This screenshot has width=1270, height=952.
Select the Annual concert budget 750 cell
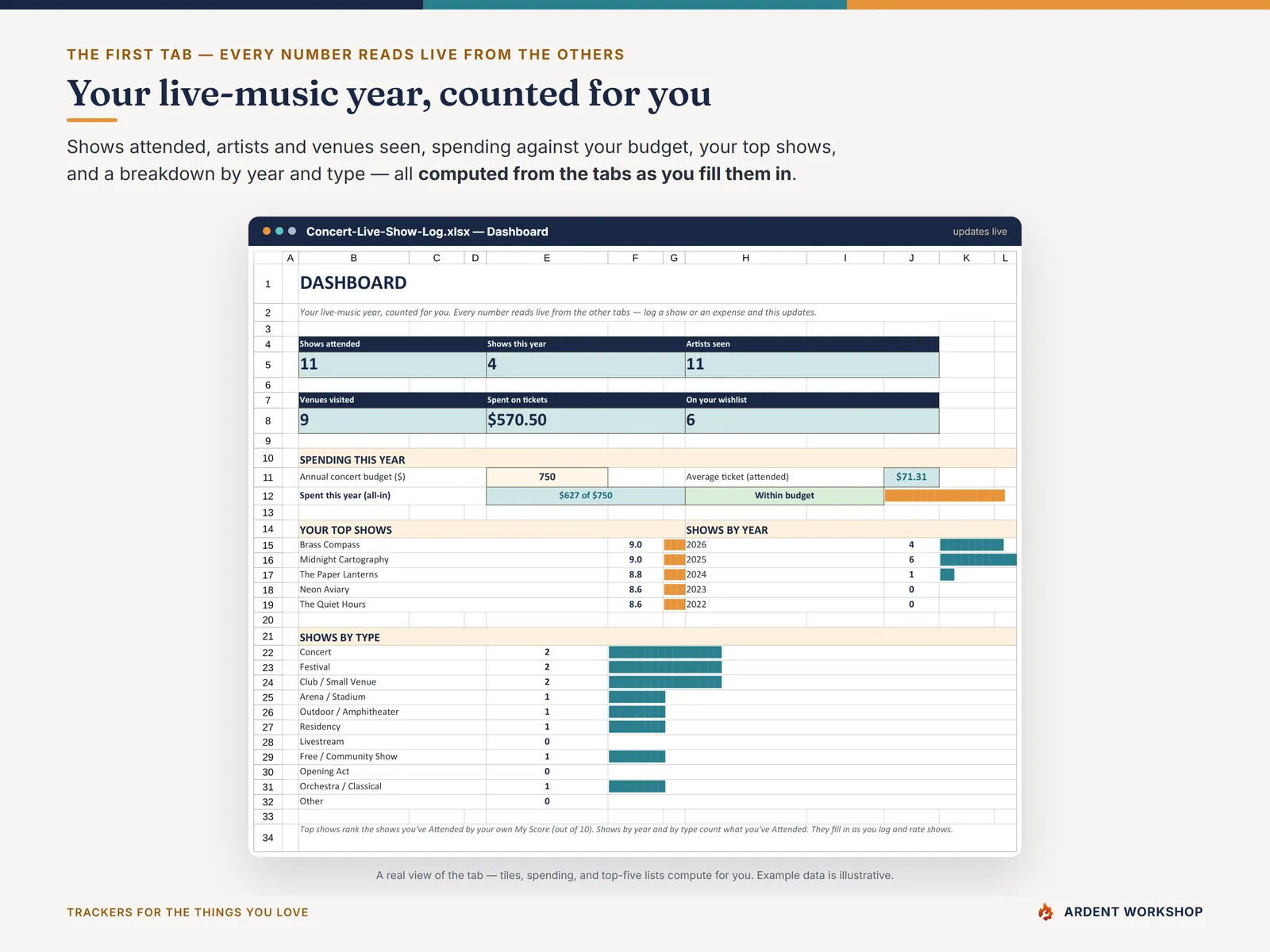547,477
